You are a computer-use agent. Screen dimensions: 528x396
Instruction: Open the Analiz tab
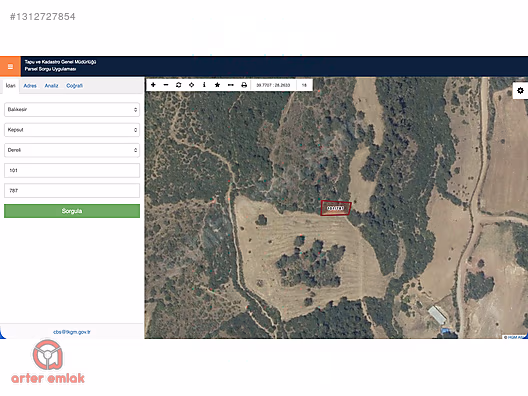point(52,86)
